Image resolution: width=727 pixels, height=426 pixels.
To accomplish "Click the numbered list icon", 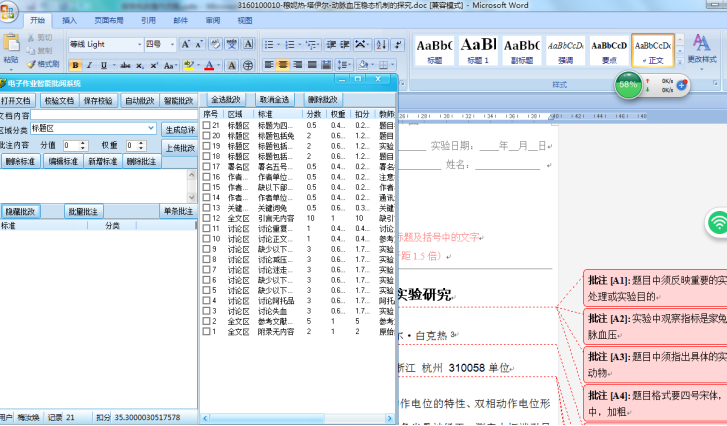I will [290, 45].
